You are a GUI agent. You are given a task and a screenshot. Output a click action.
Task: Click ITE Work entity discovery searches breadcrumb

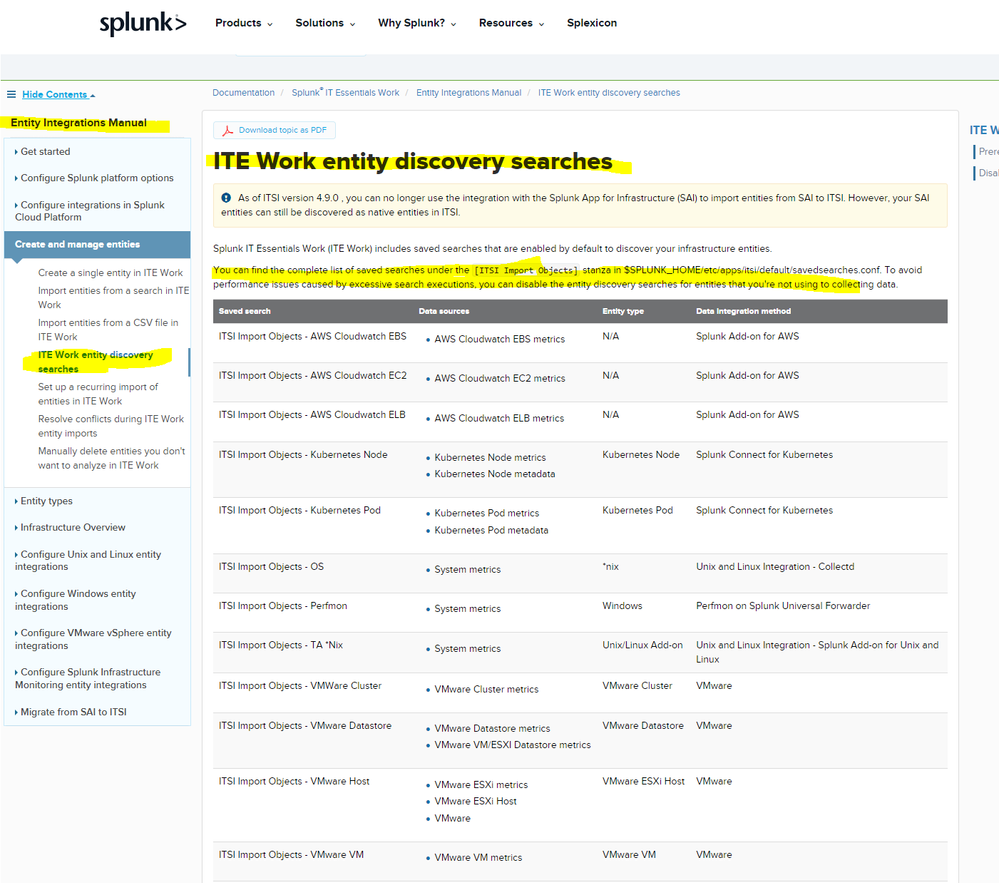pyautogui.click(x=609, y=92)
